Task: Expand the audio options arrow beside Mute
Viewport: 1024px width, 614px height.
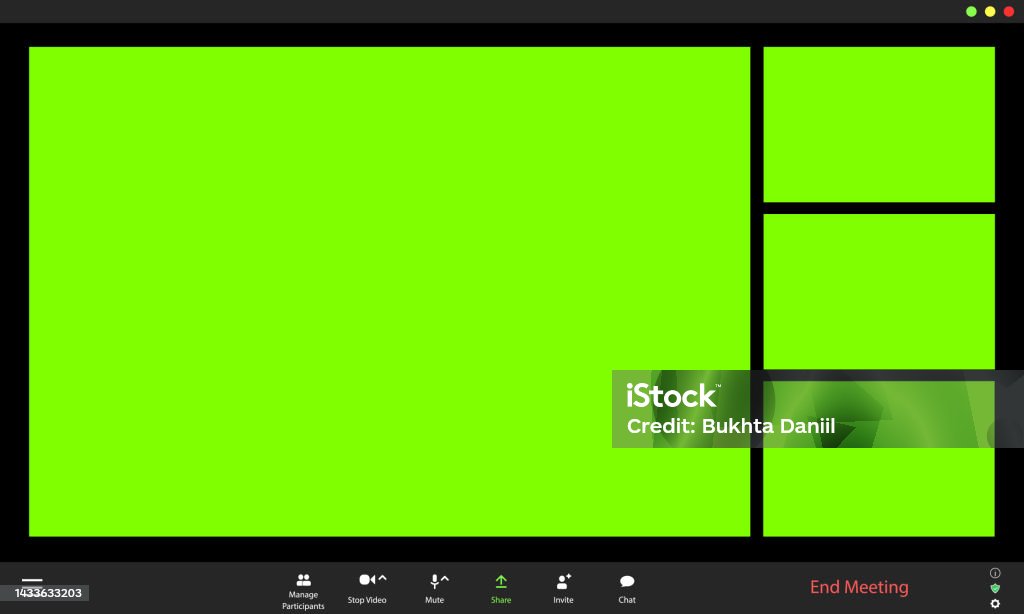Action: pos(445,579)
